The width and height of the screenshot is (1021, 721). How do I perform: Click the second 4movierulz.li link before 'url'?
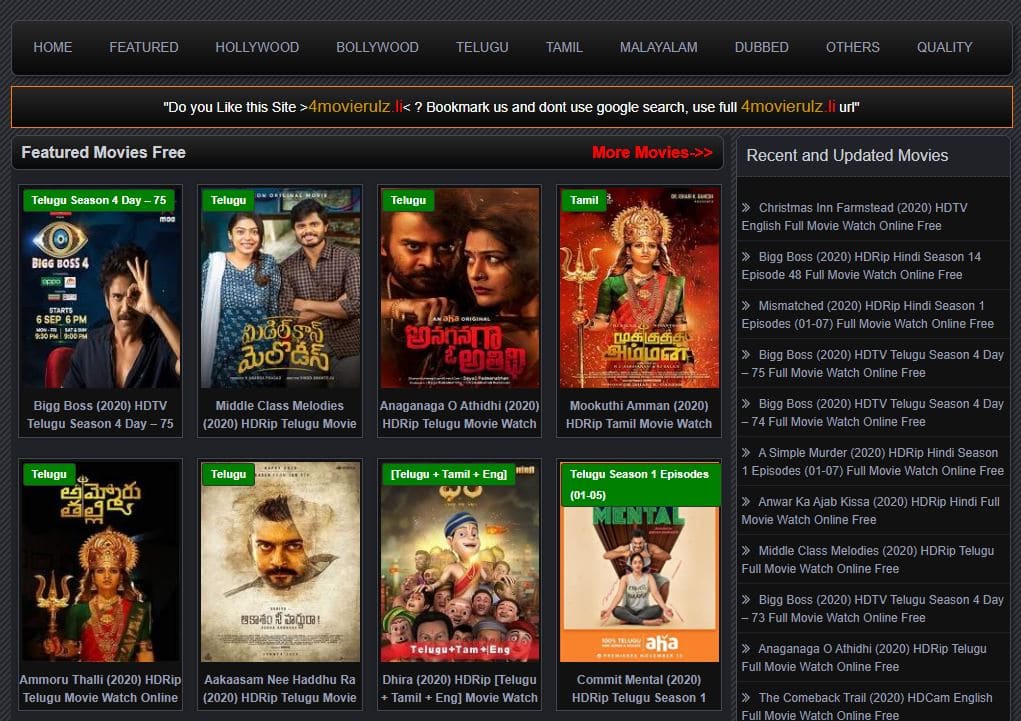click(788, 107)
